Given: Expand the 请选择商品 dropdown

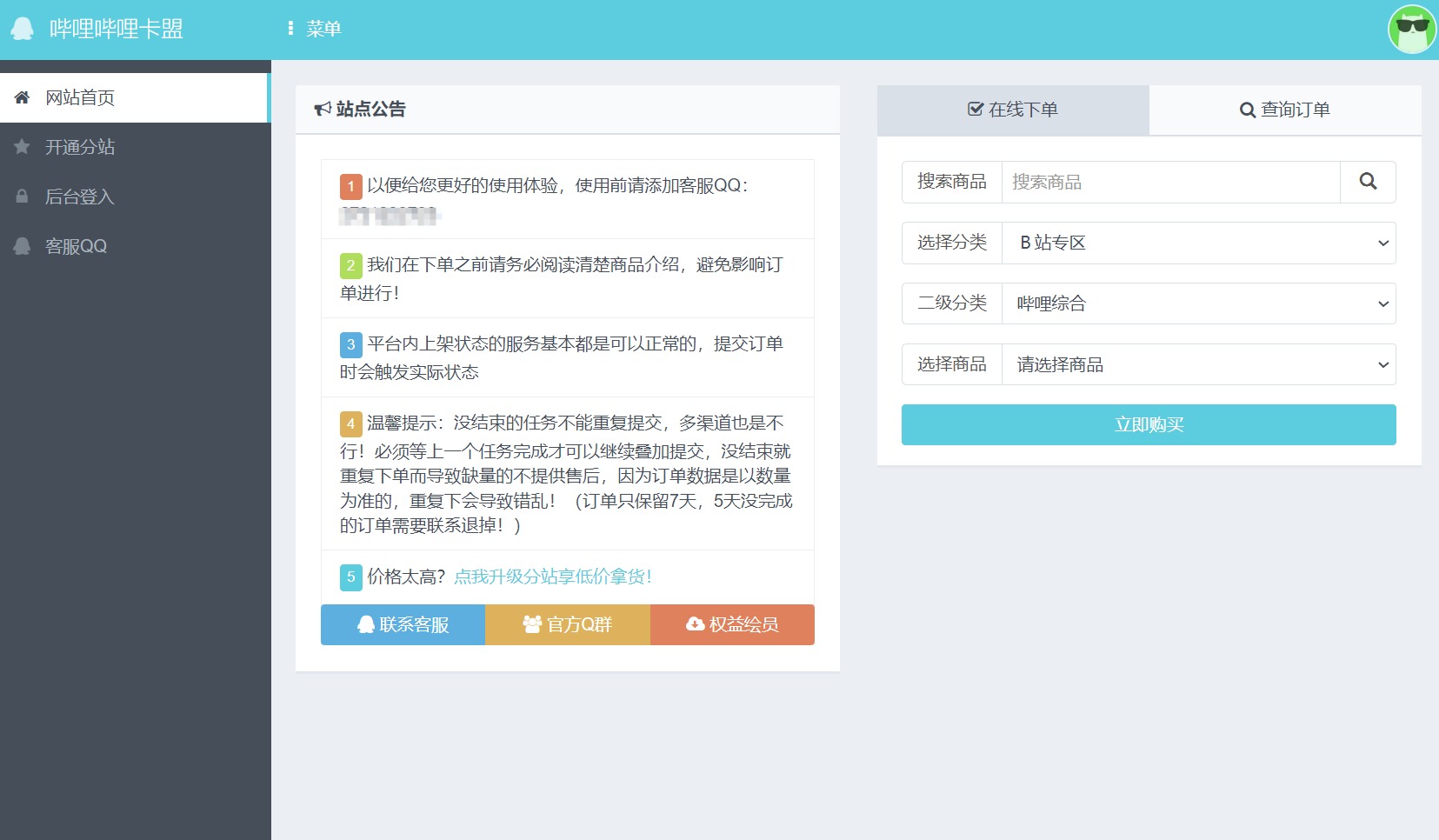Looking at the screenshot, I should (1199, 364).
